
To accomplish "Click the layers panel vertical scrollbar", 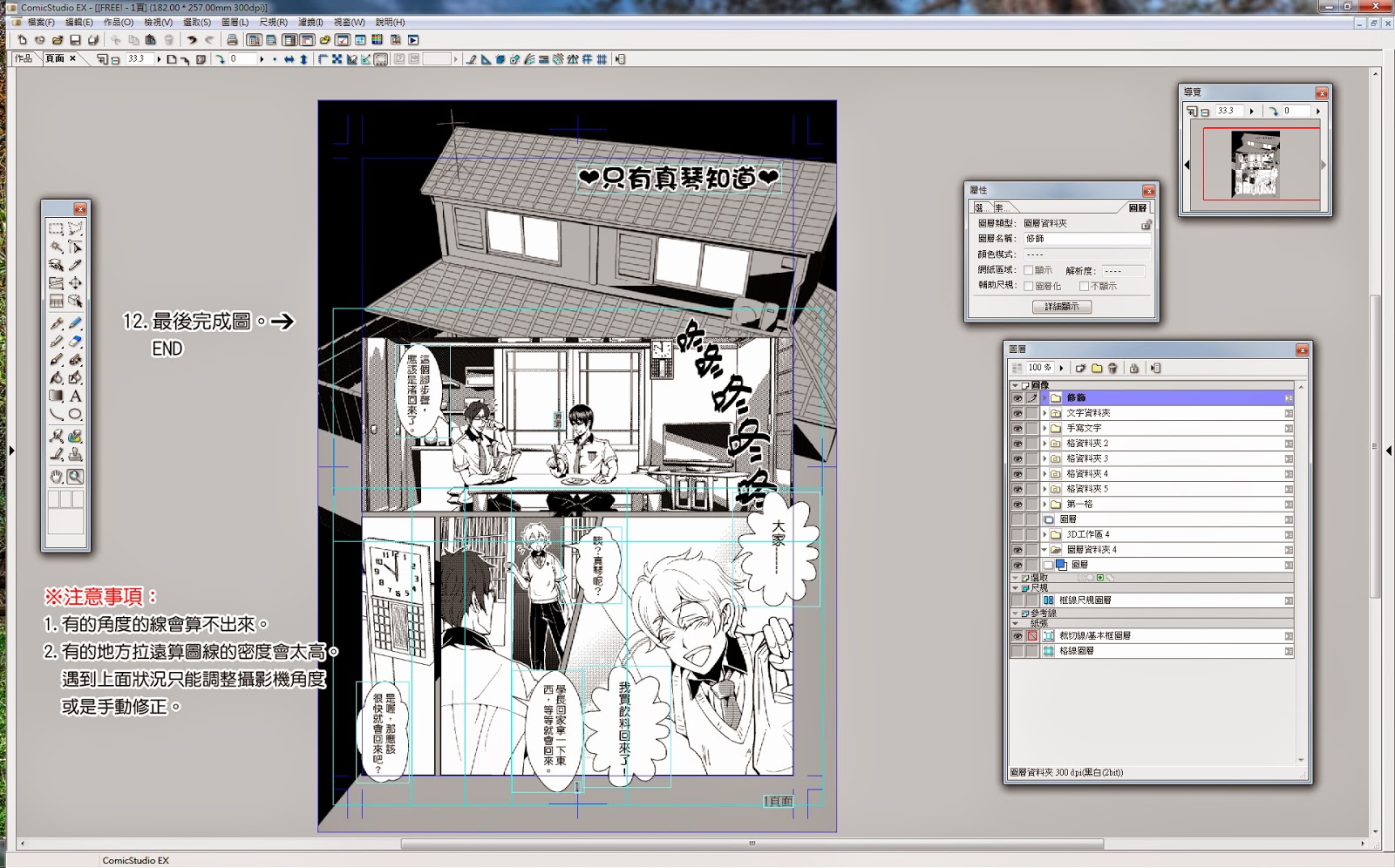I will [x=1301, y=573].
